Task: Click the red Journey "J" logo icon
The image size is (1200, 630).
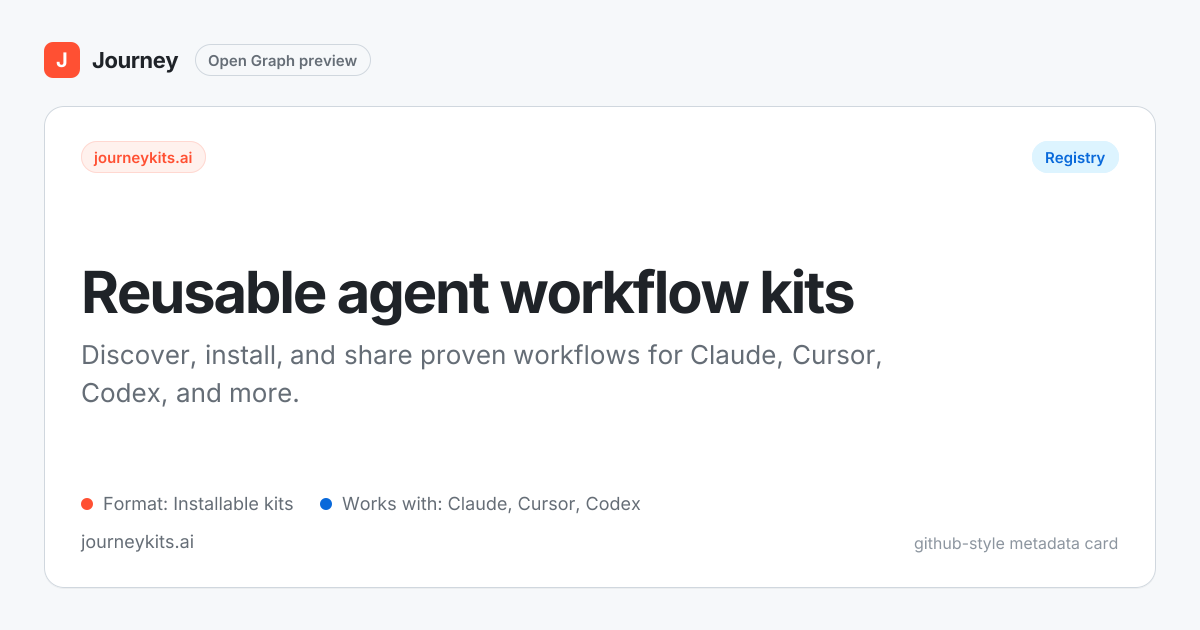Action: coord(62,60)
